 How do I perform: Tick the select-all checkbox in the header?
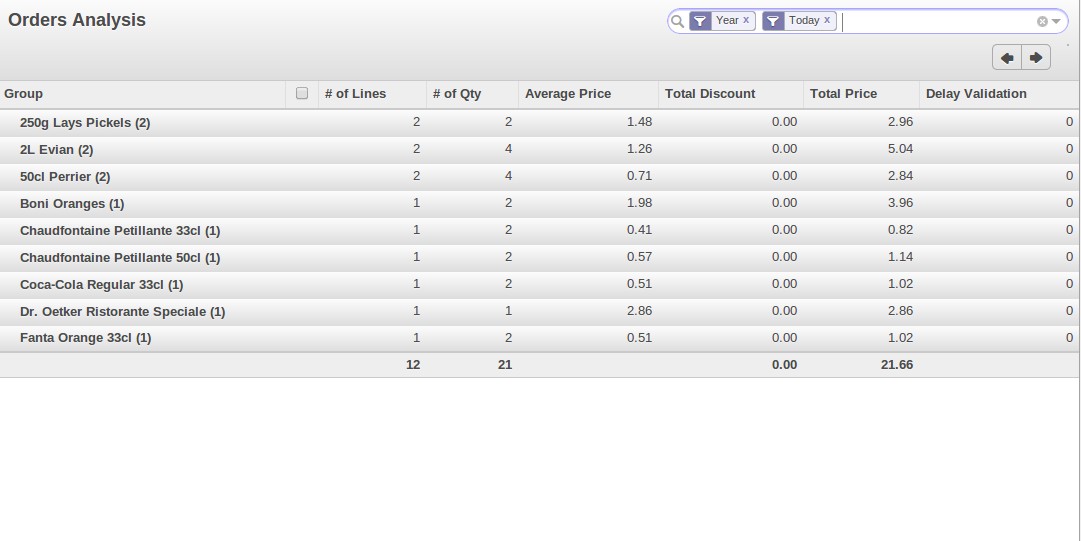point(302,93)
